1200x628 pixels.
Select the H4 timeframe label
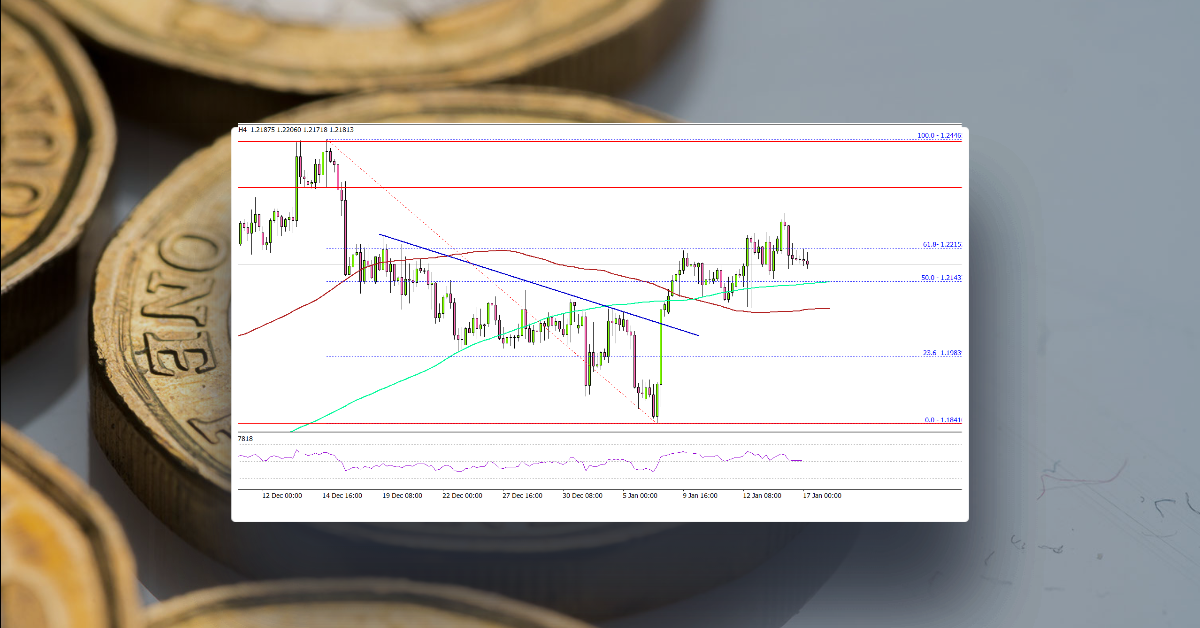241,130
